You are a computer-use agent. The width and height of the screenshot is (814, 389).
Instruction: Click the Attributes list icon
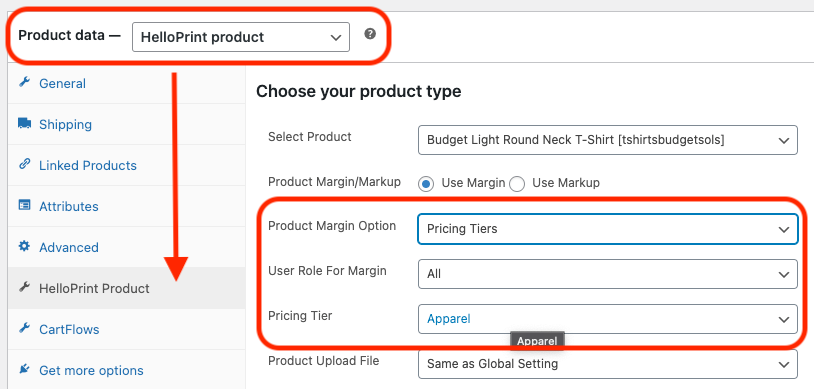click(24, 205)
